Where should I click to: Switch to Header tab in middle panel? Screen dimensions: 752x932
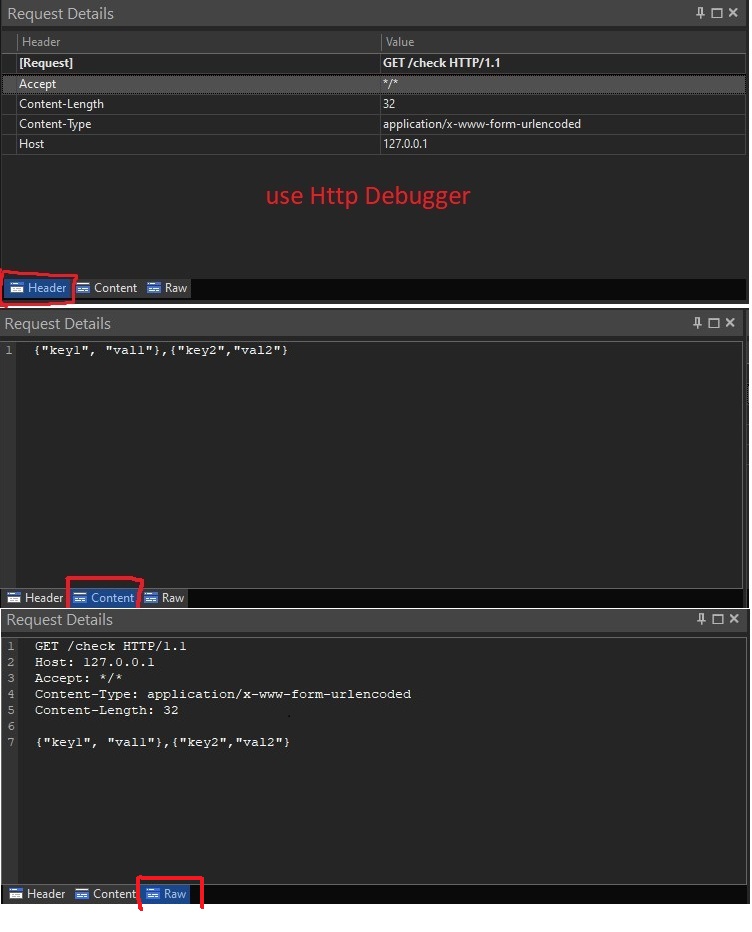pos(35,598)
